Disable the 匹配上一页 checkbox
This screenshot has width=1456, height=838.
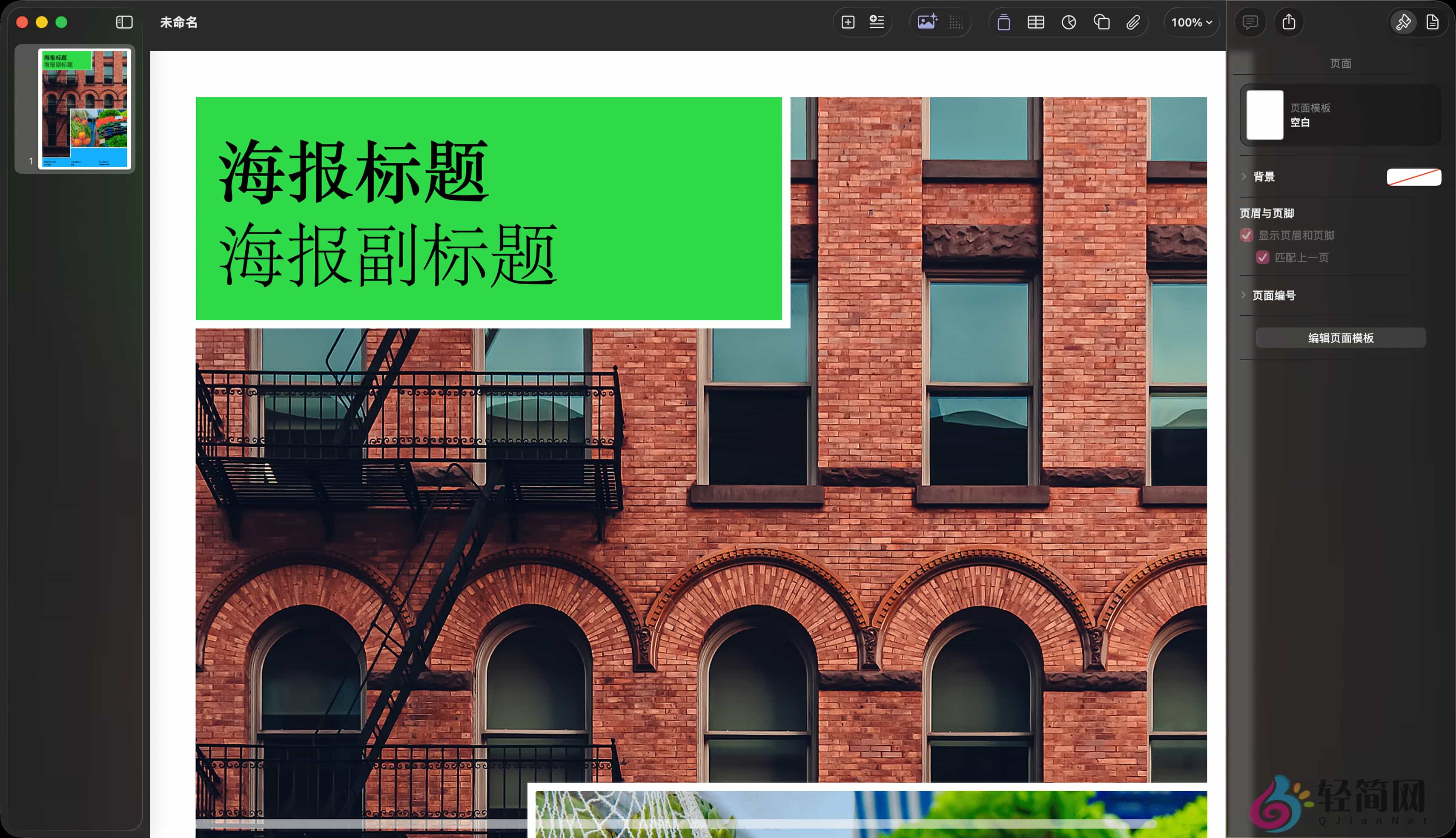[1263, 258]
